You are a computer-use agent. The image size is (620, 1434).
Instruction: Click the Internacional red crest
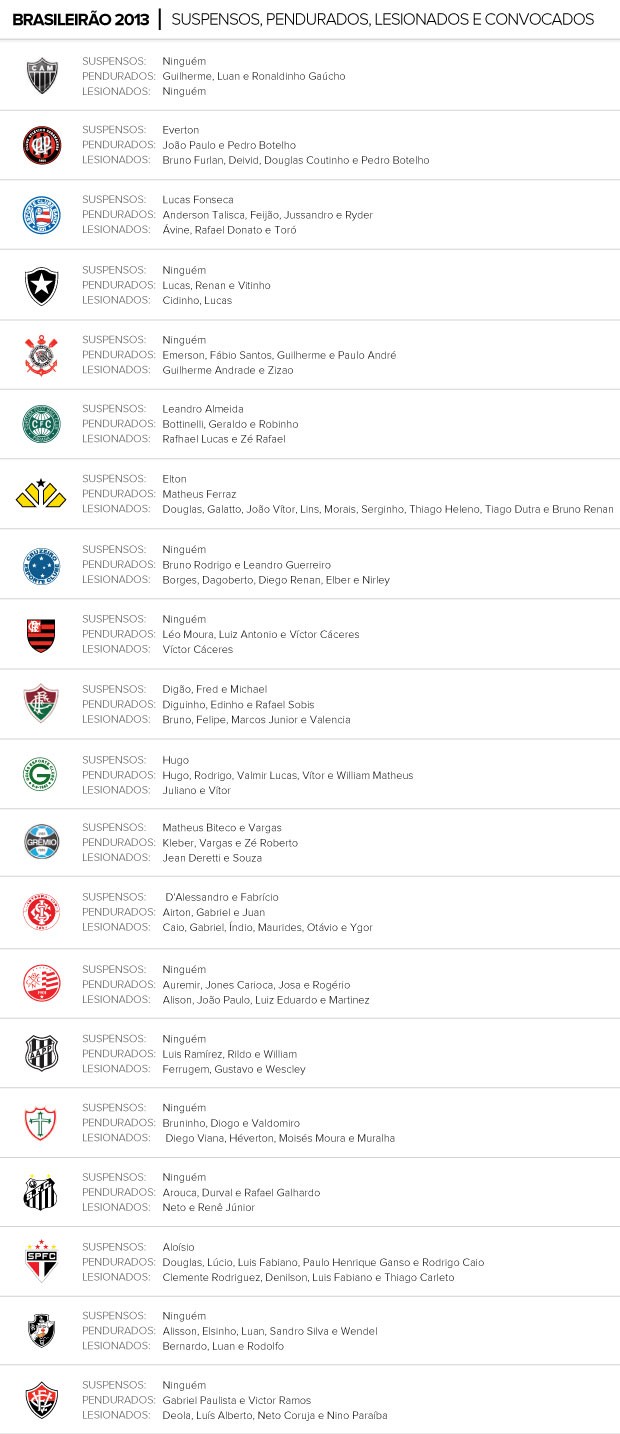42,912
